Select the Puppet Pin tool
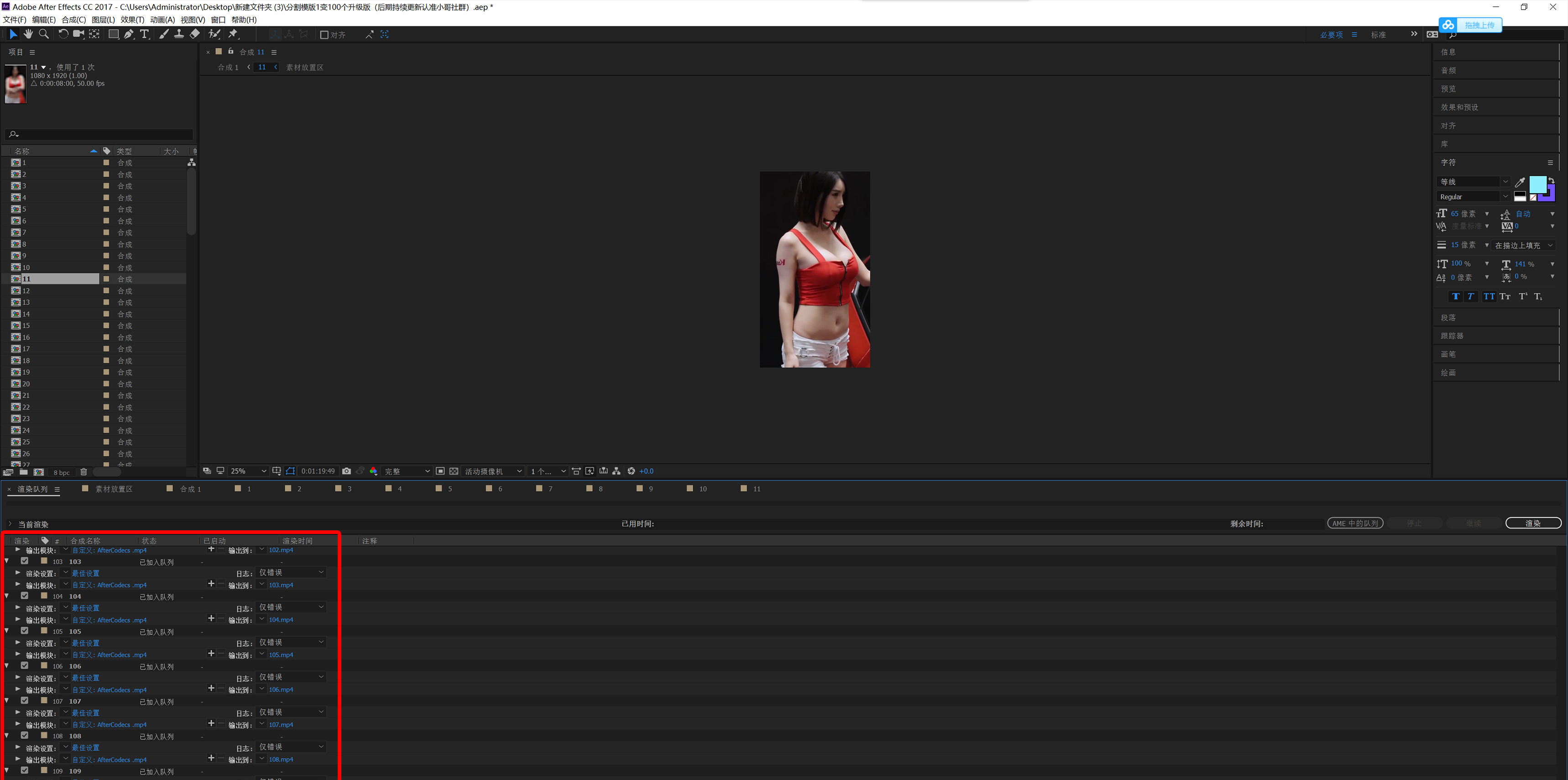 click(x=233, y=34)
